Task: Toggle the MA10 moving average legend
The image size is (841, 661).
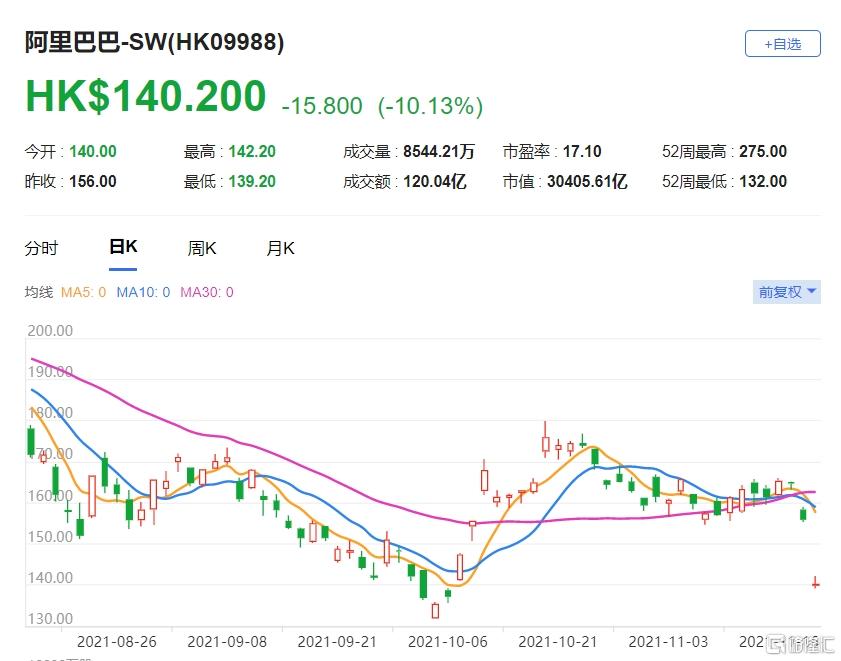Action: click(143, 292)
